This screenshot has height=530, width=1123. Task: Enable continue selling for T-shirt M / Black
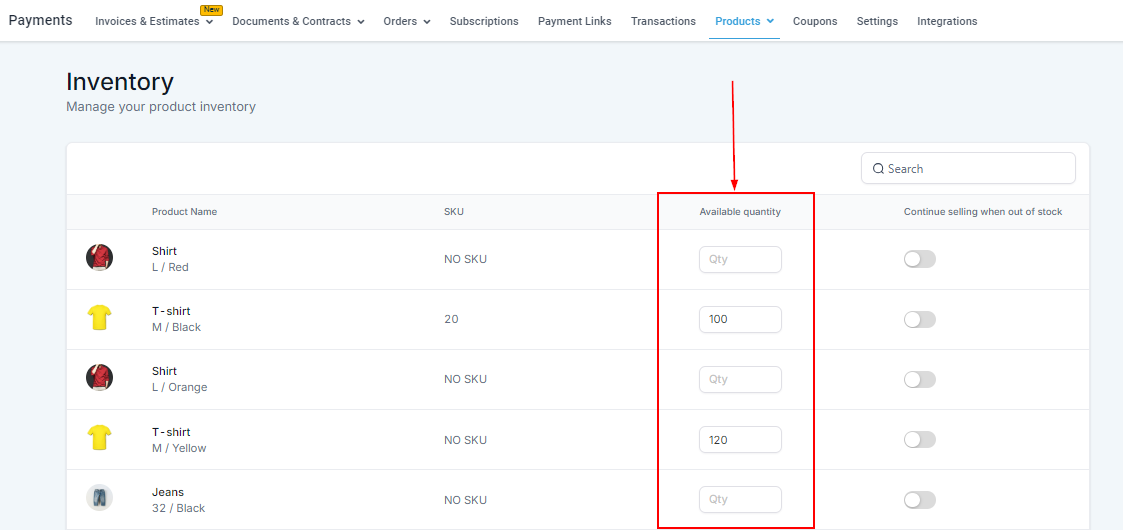(920, 319)
